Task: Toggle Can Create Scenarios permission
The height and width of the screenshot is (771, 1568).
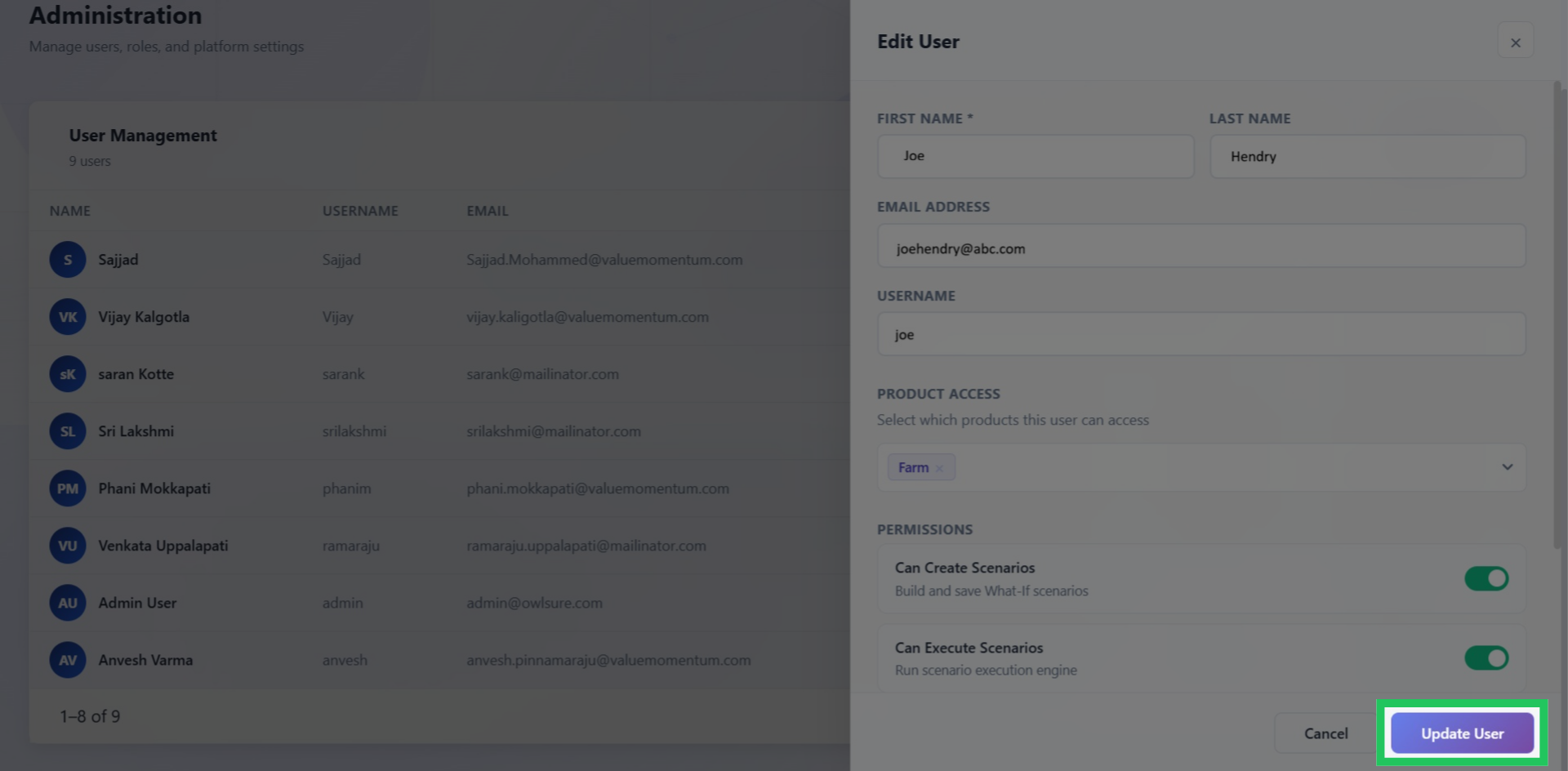Action: (x=1486, y=578)
